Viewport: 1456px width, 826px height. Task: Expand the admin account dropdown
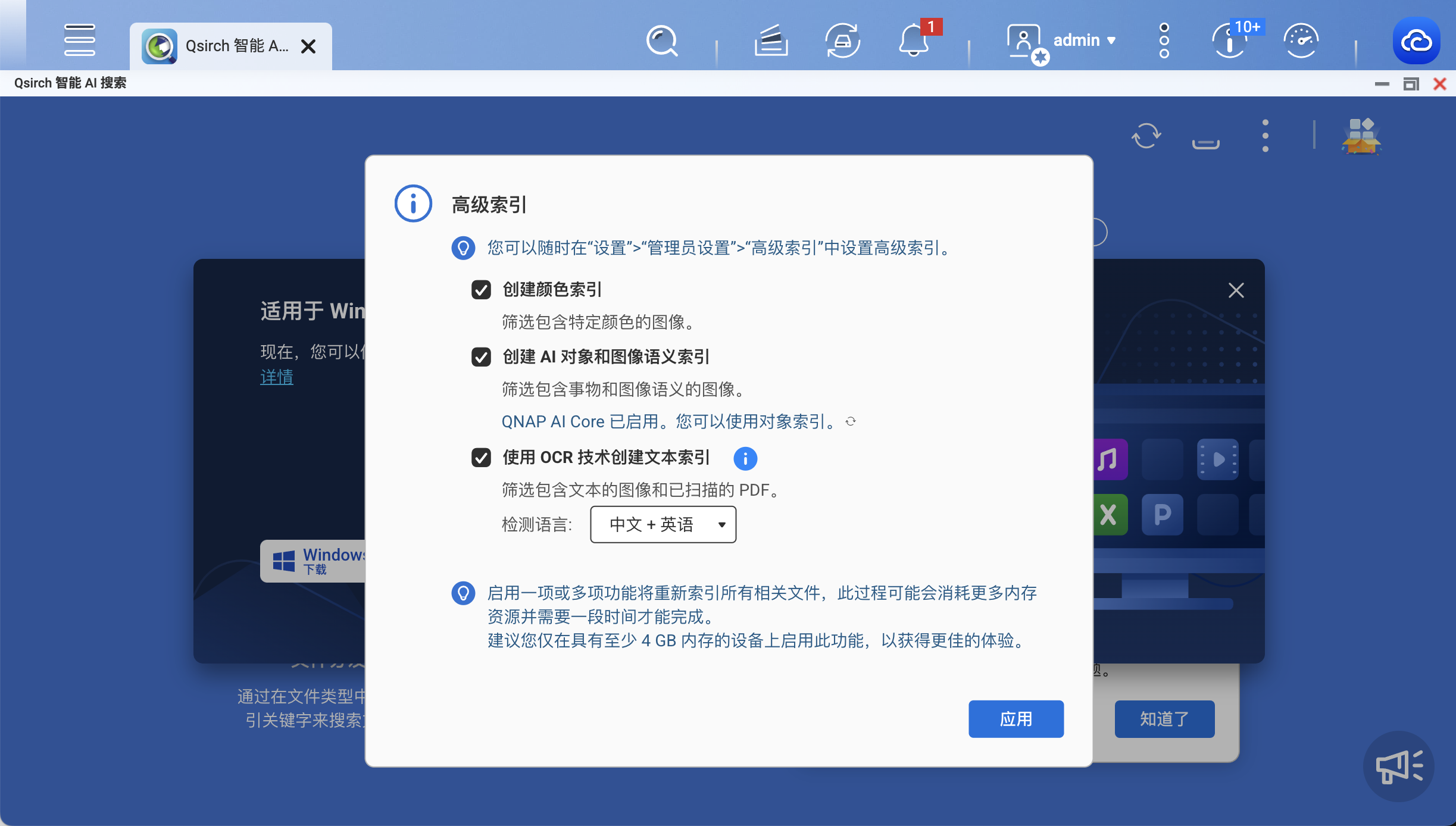coord(1085,40)
